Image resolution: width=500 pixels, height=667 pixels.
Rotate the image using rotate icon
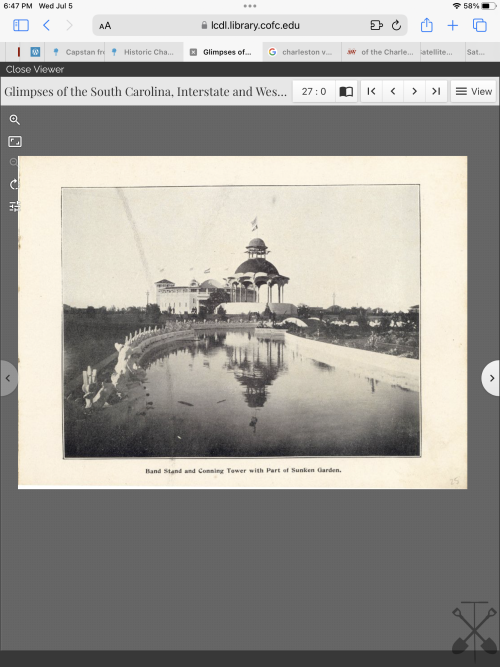click(x=15, y=184)
